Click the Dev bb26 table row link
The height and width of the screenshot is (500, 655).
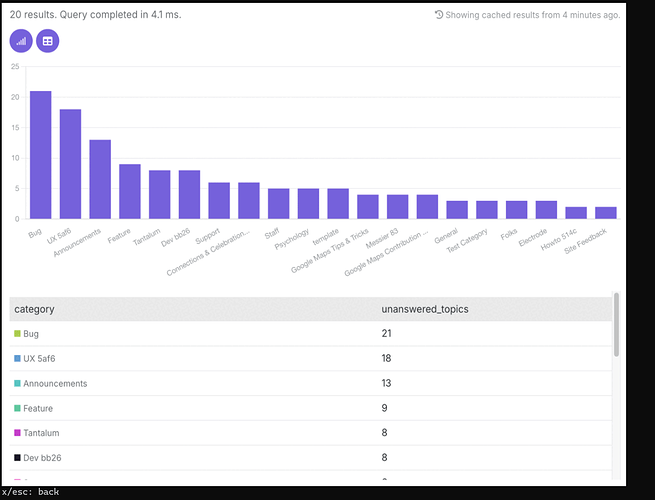[x=42, y=458]
